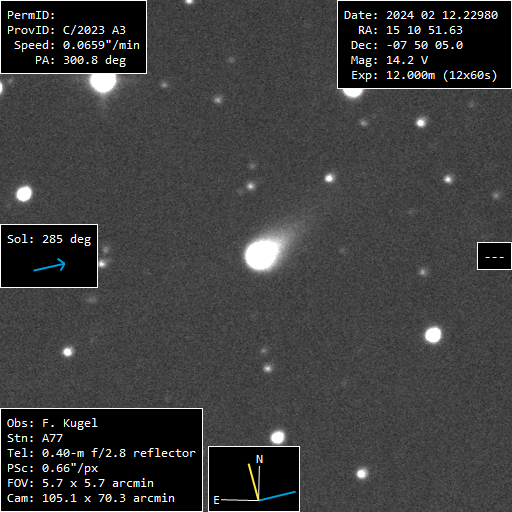
Task: Click the FOV 5.7 x 5.7 arcmin line
Action: pos(80,483)
